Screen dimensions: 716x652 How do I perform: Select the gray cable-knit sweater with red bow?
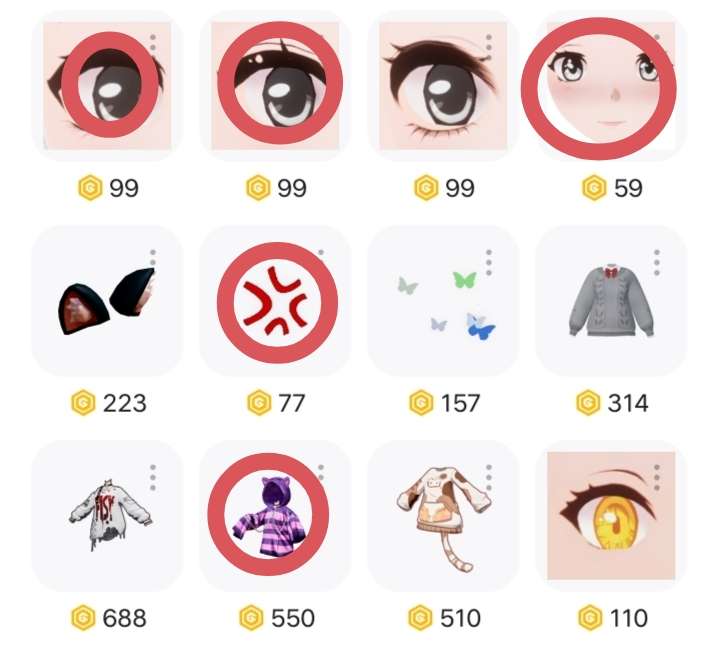(611, 301)
